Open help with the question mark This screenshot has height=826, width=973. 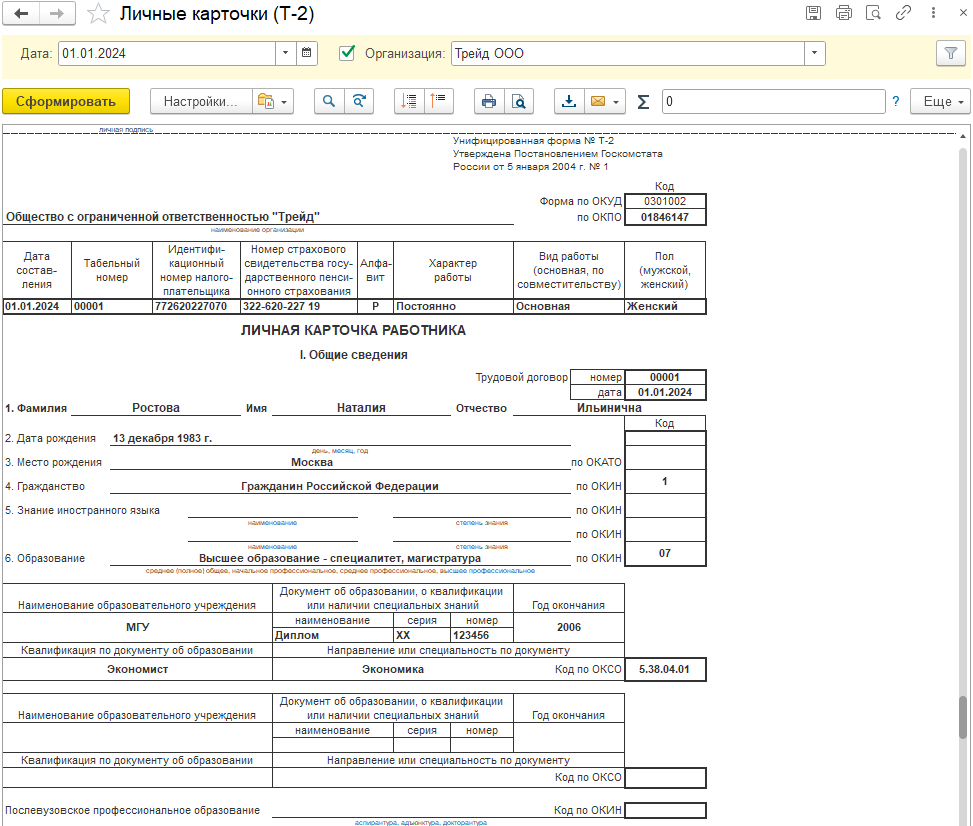[895, 101]
